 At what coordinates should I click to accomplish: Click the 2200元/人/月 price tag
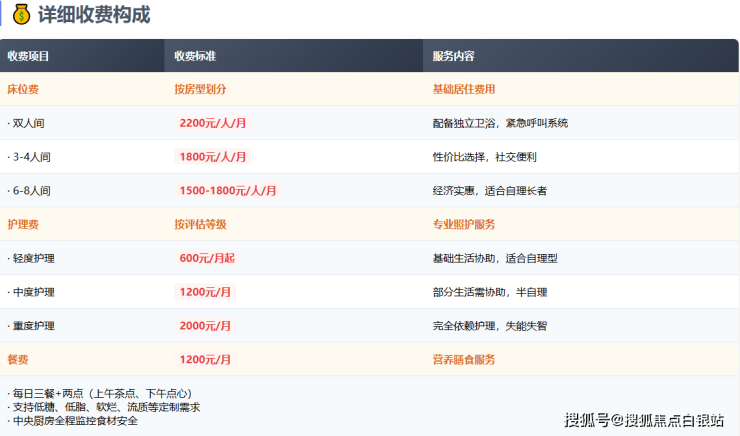(x=212, y=123)
